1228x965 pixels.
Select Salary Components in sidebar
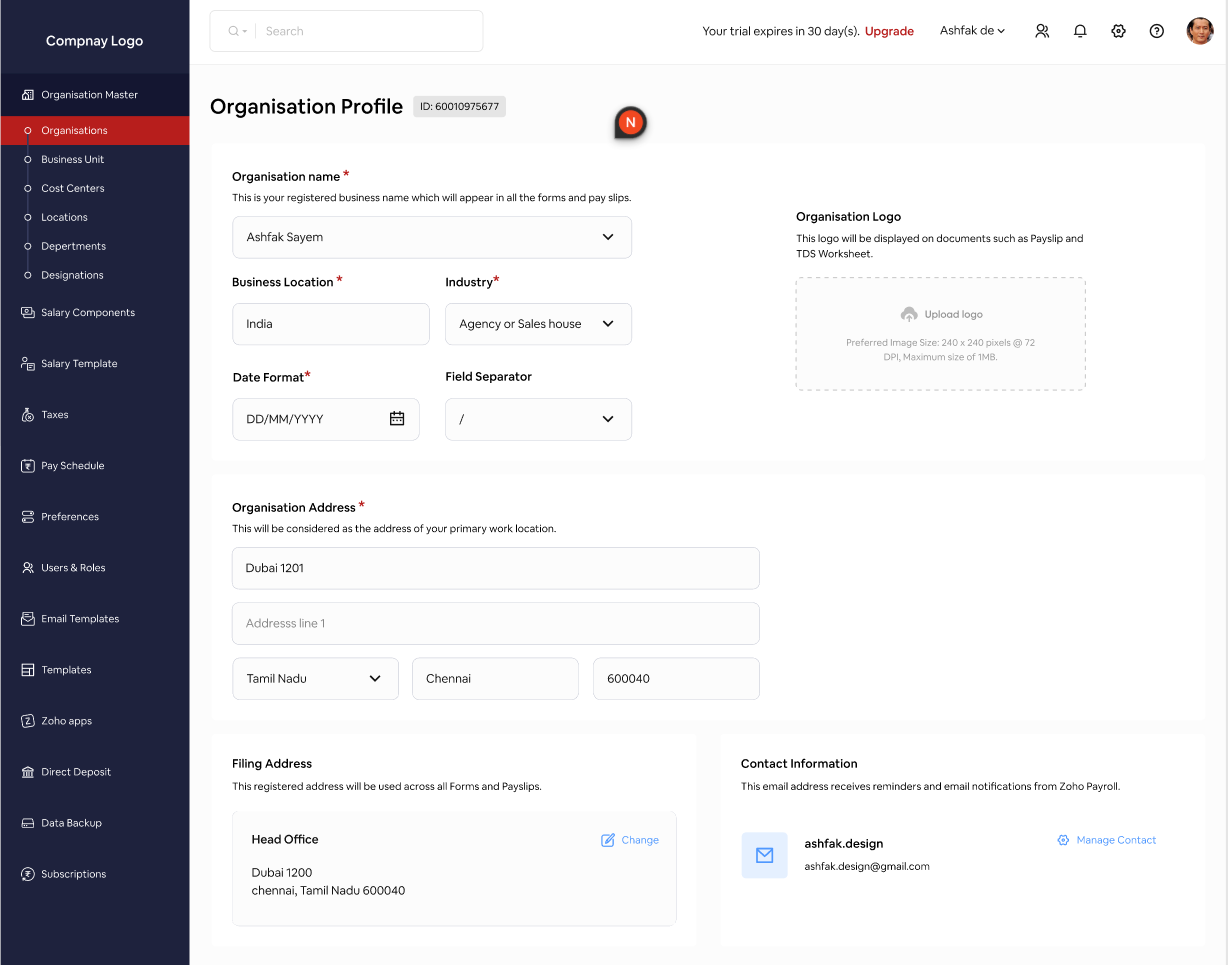(x=88, y=313)
